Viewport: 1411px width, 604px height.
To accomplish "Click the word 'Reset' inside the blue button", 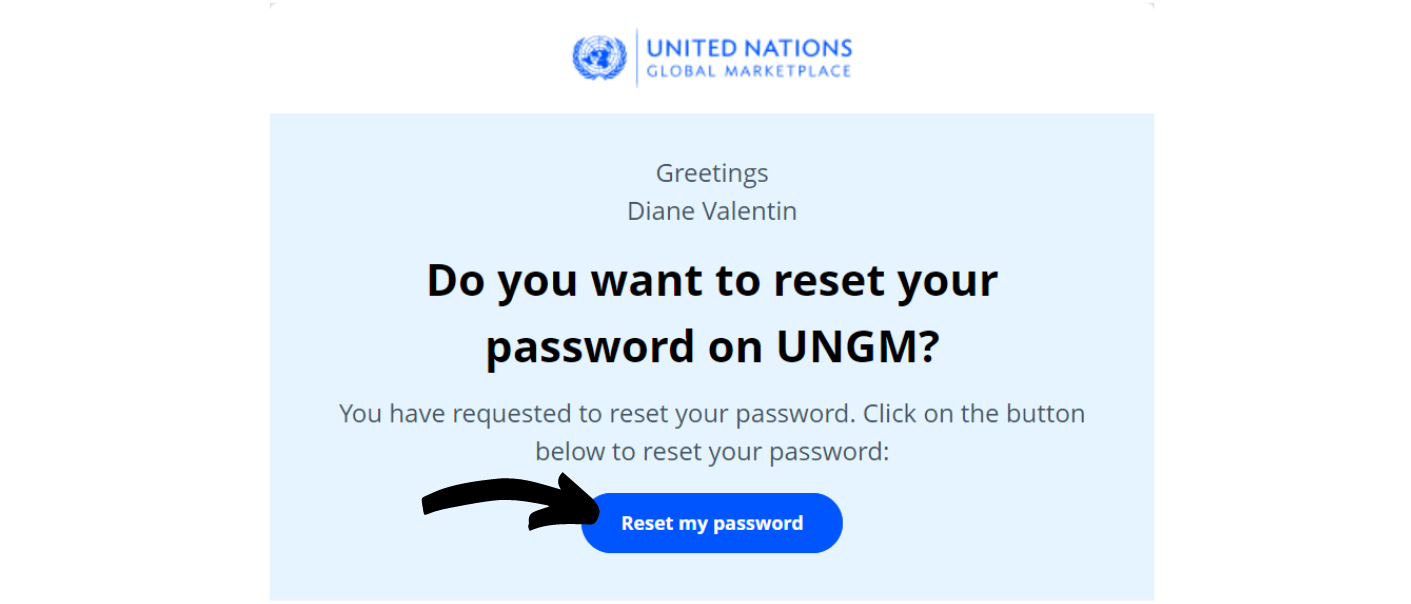I will click(648, 523).
